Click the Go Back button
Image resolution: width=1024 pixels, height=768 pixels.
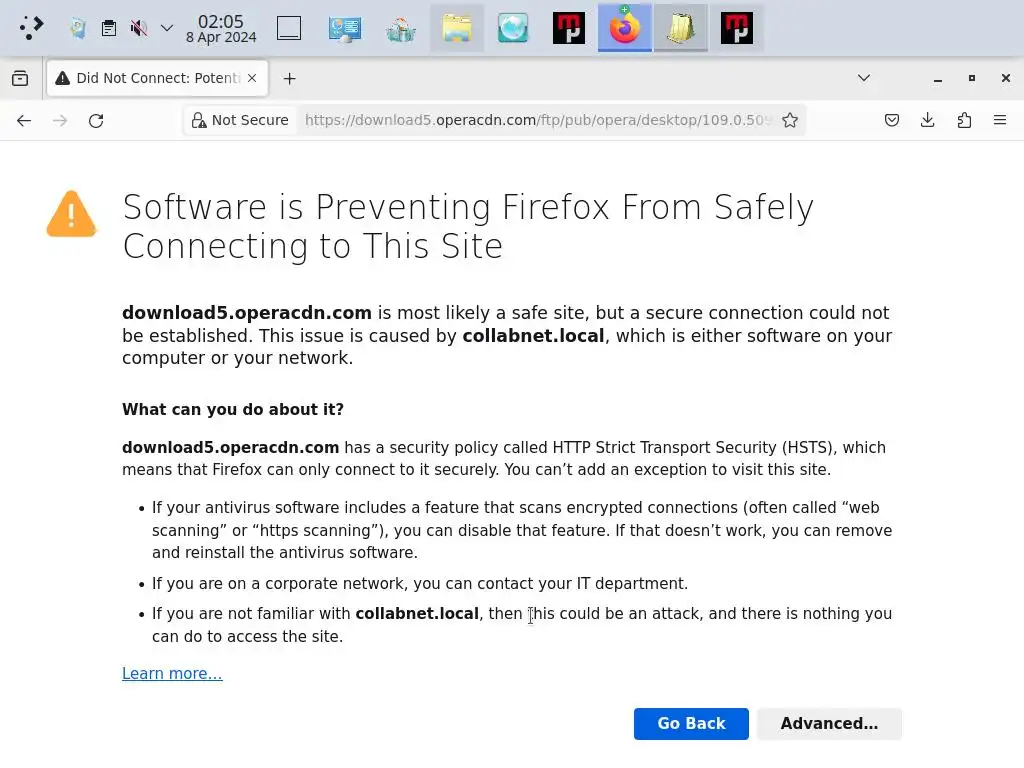tap(691, 724)
